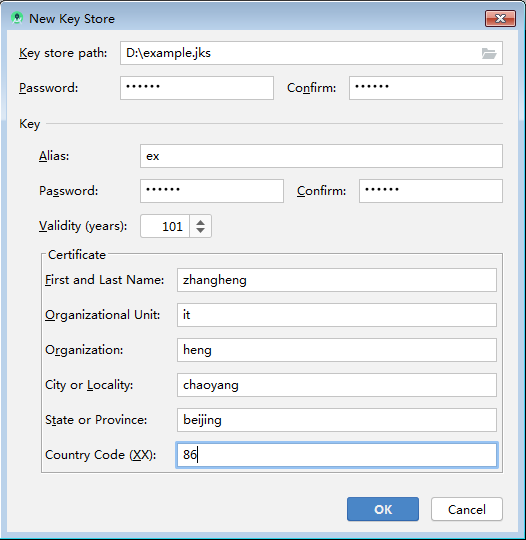Click the "New Key Store" title text

(72, 19)
